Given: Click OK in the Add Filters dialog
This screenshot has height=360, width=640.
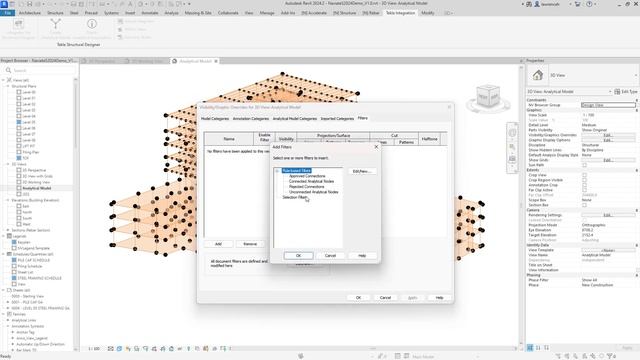Looking at the screenshot, I should coord(298,256).
